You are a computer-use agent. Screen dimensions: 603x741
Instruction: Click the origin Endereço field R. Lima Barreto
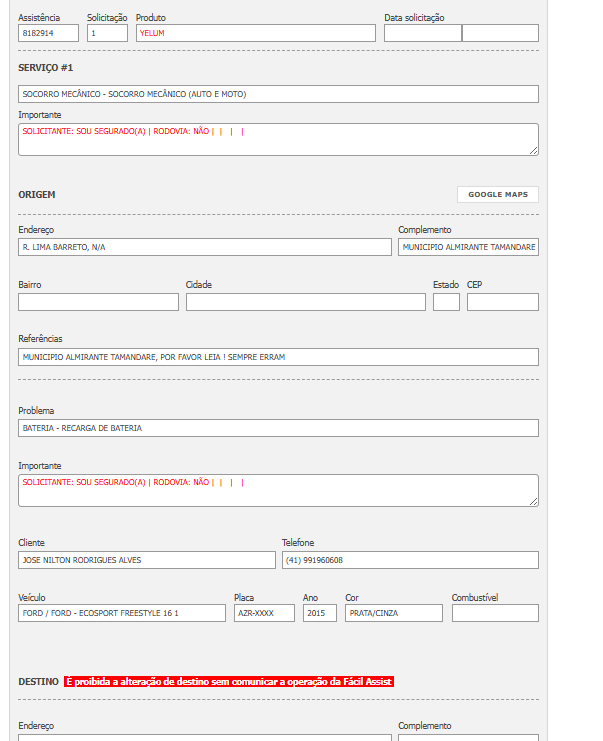pos(205,247)
